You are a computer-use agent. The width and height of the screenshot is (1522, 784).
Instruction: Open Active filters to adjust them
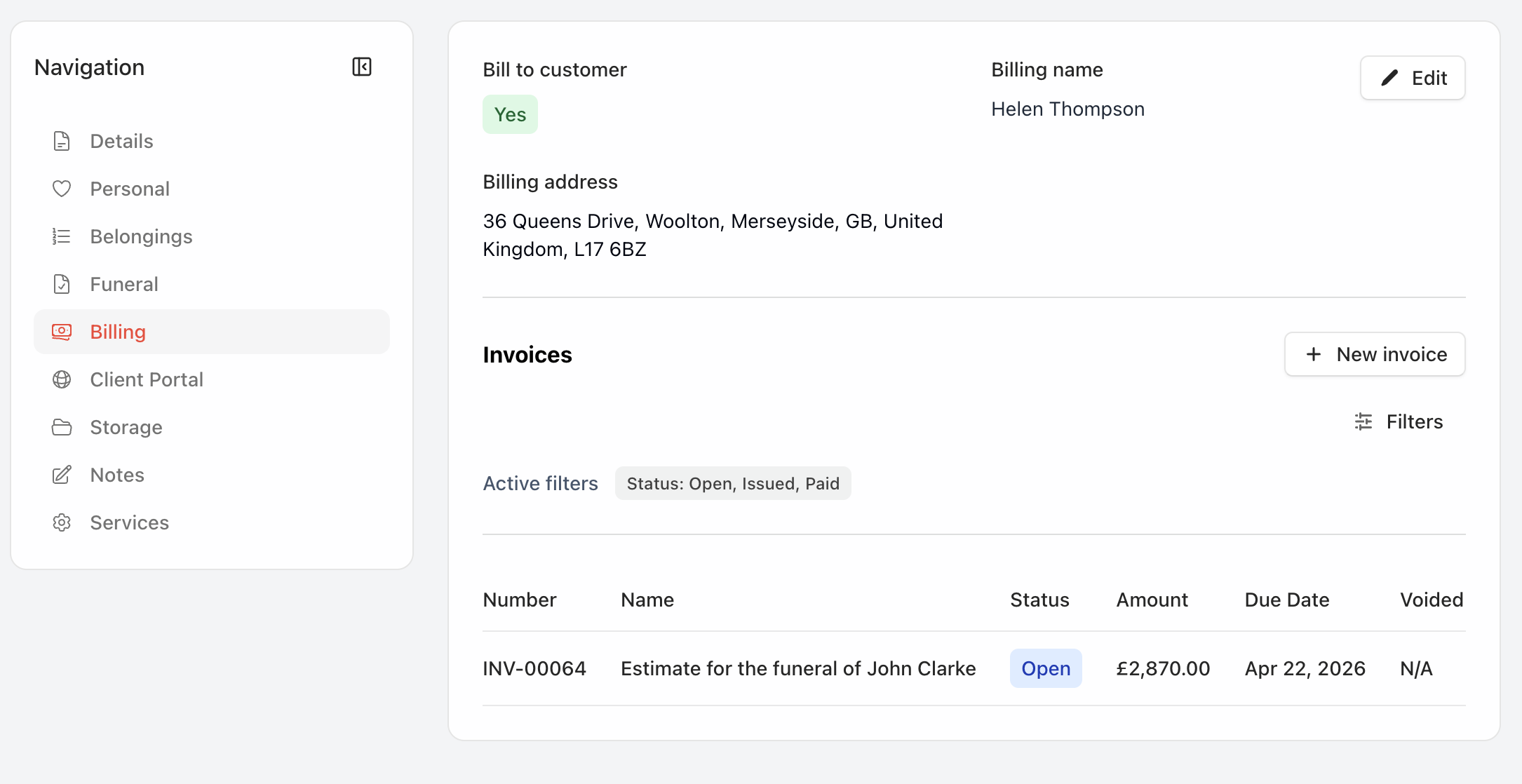pos(540,483)
